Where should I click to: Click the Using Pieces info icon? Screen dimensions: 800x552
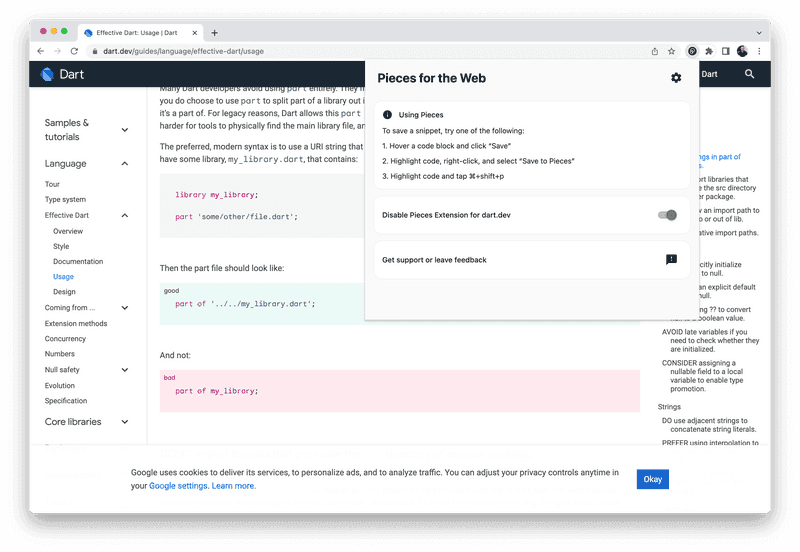click(387, 115)
